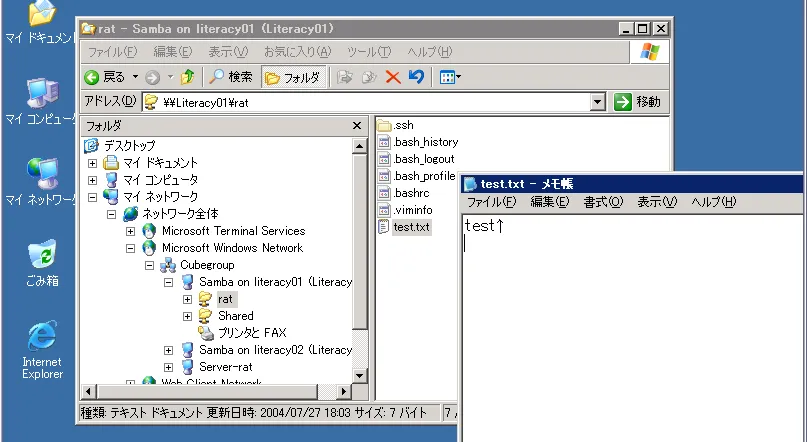Open Notepad's 表示(V) menu
This screenshot has height=442, width=807.
[x=657, y=202]
